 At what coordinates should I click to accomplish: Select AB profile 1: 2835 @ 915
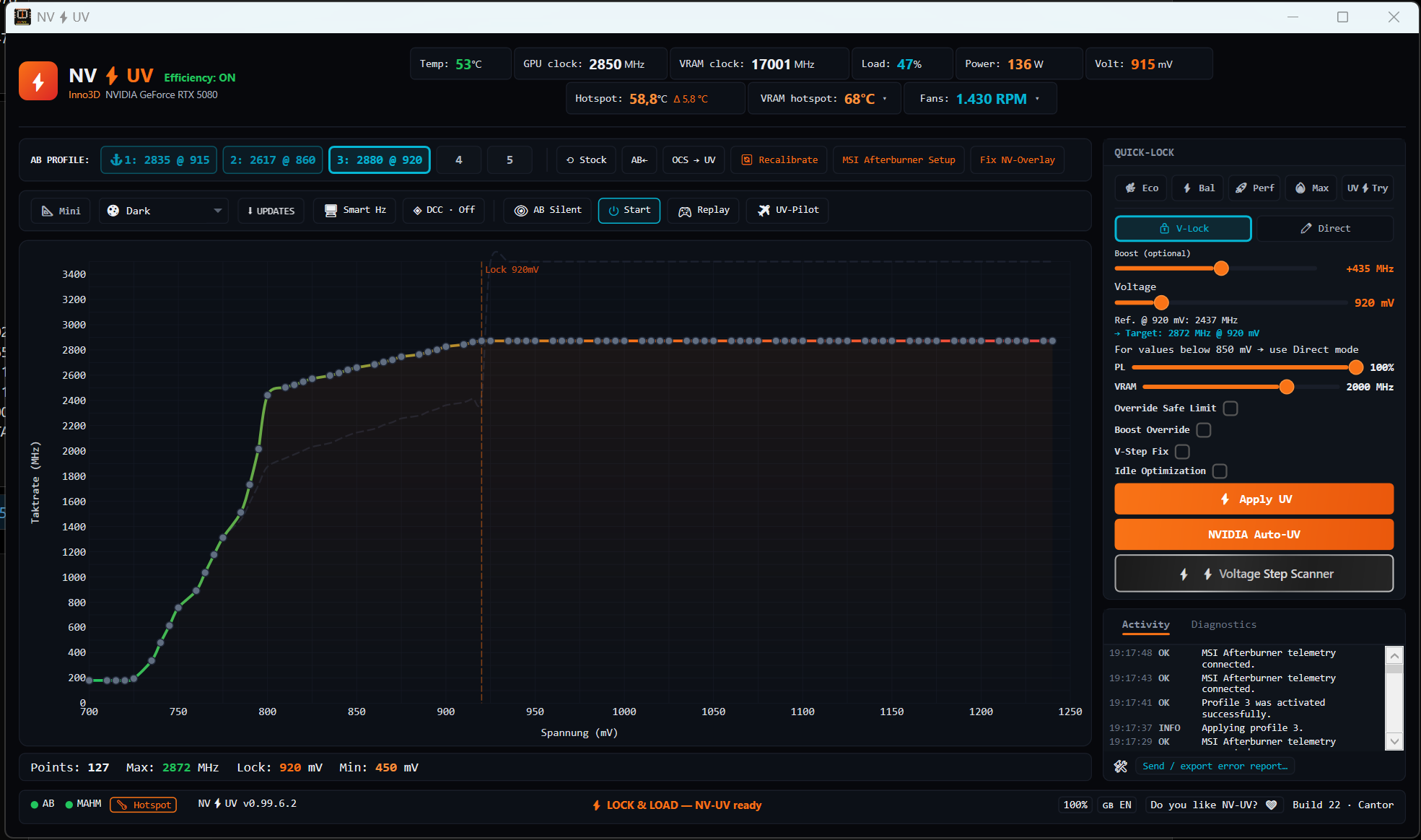click(x=159, y=160)
